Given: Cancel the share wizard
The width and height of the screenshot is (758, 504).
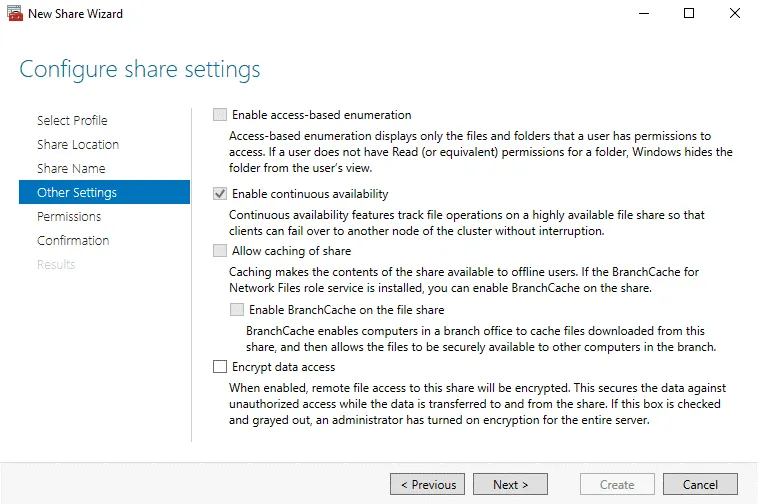Looking at the screenshot, I should (700, 484).
